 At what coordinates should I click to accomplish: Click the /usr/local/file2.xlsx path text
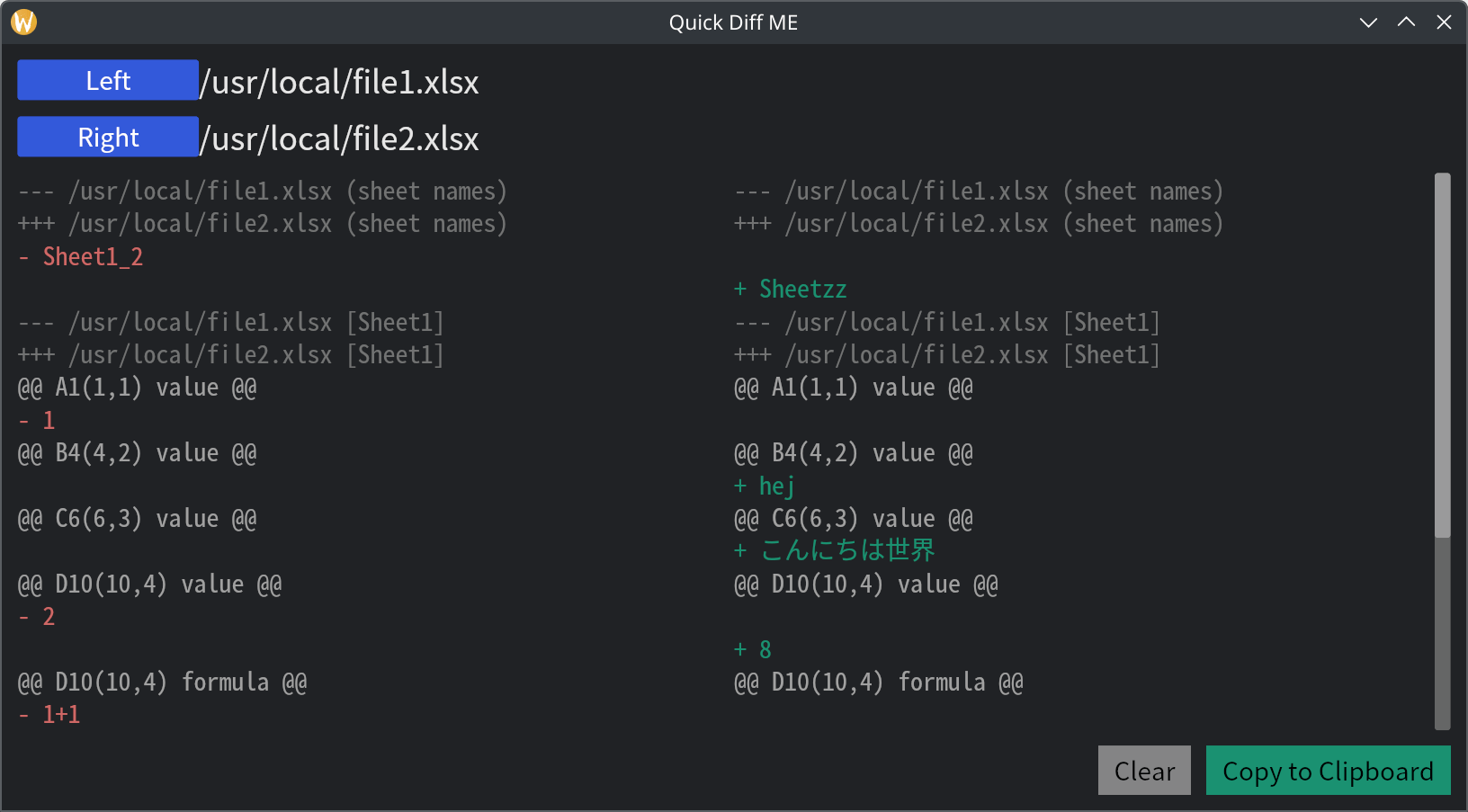pyautogui.click(x=340, y=138)
